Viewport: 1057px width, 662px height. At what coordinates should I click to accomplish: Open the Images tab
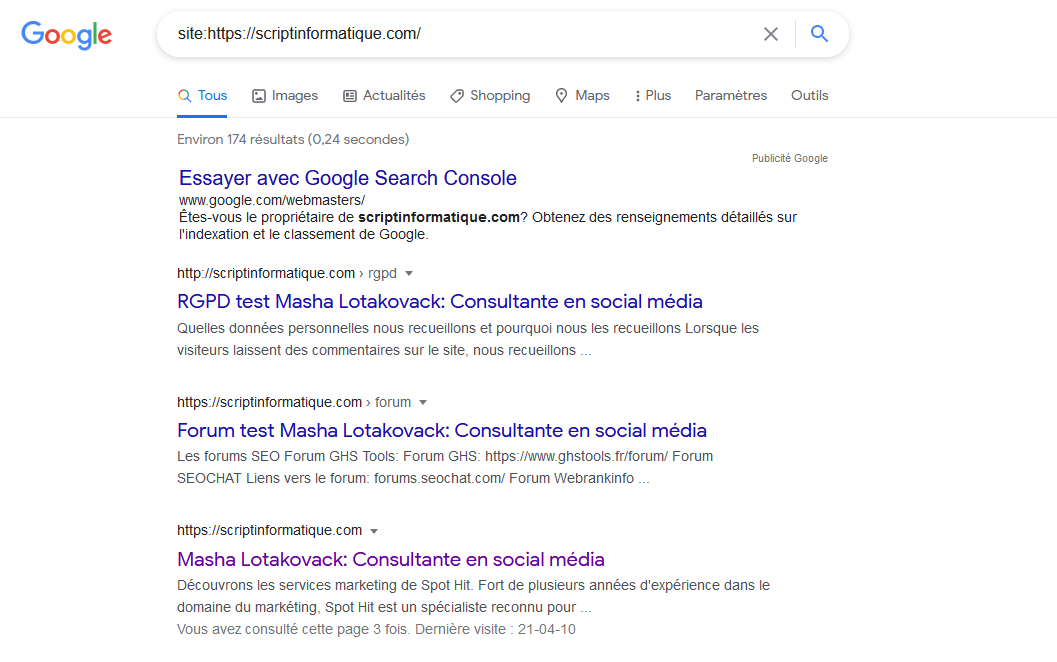click(284, 96)
